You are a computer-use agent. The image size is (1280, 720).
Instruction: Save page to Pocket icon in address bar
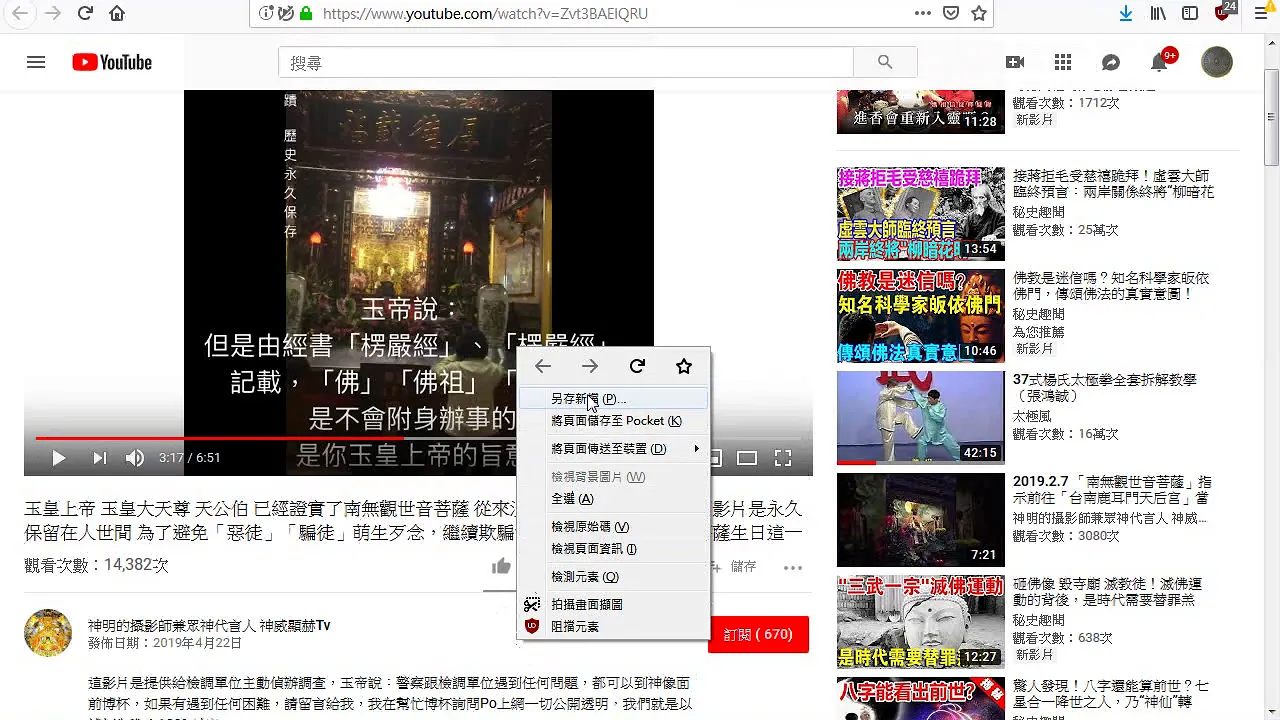tap(951, 13)
